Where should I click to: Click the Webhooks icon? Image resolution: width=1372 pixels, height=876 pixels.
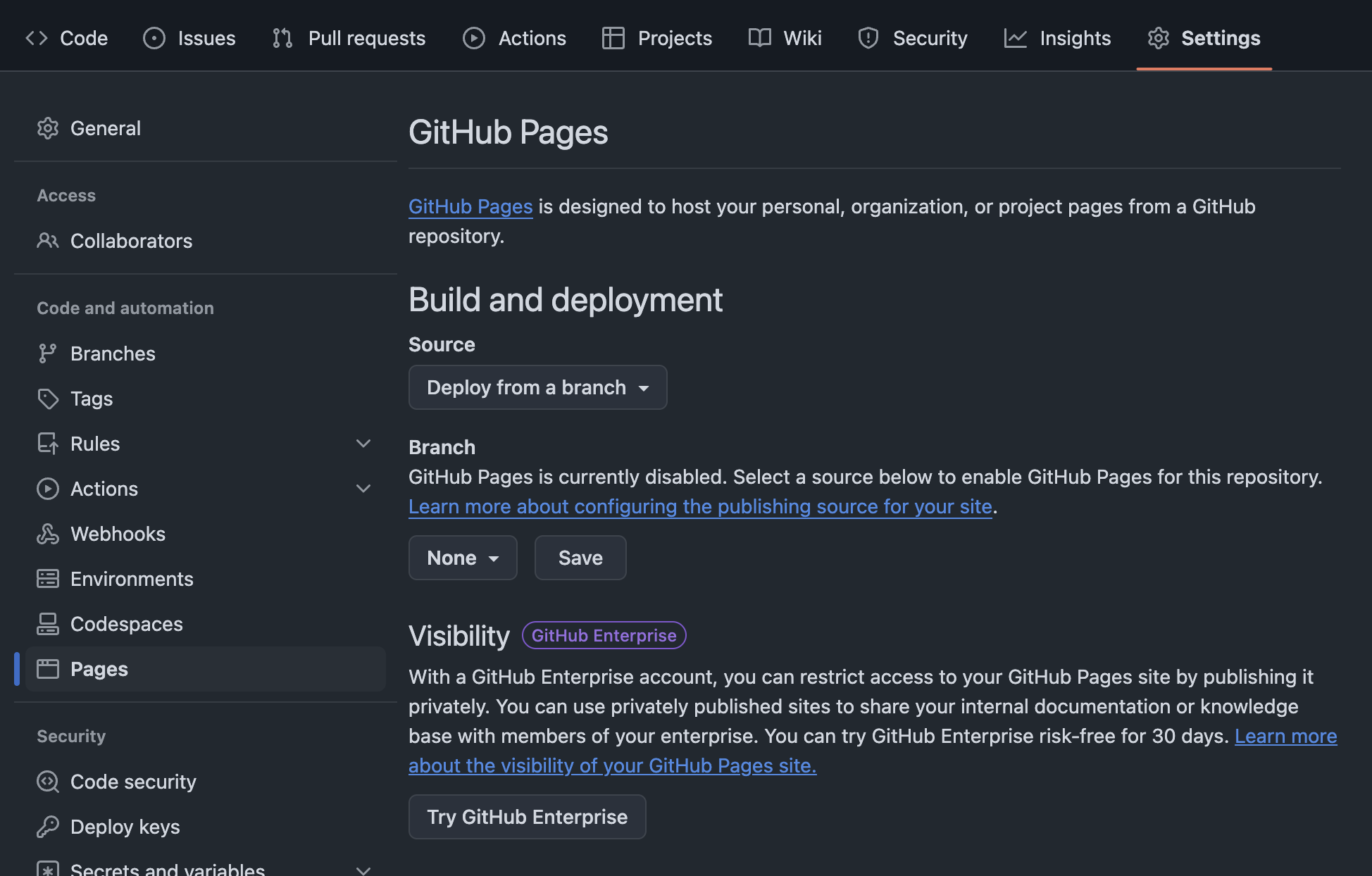click(48, 534)
